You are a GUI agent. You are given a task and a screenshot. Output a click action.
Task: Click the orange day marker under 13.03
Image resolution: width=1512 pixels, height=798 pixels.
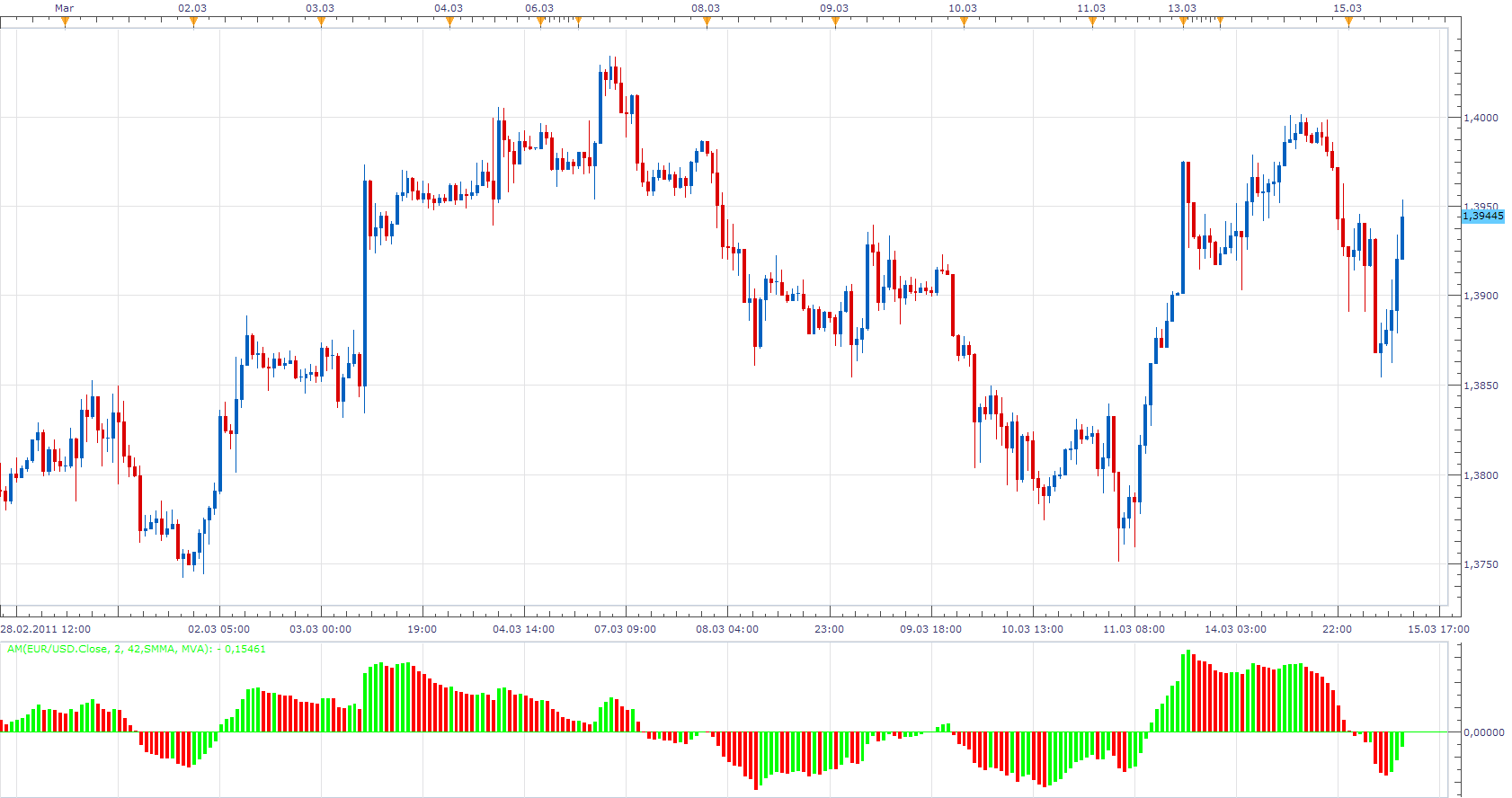[x=1183, y=22]
